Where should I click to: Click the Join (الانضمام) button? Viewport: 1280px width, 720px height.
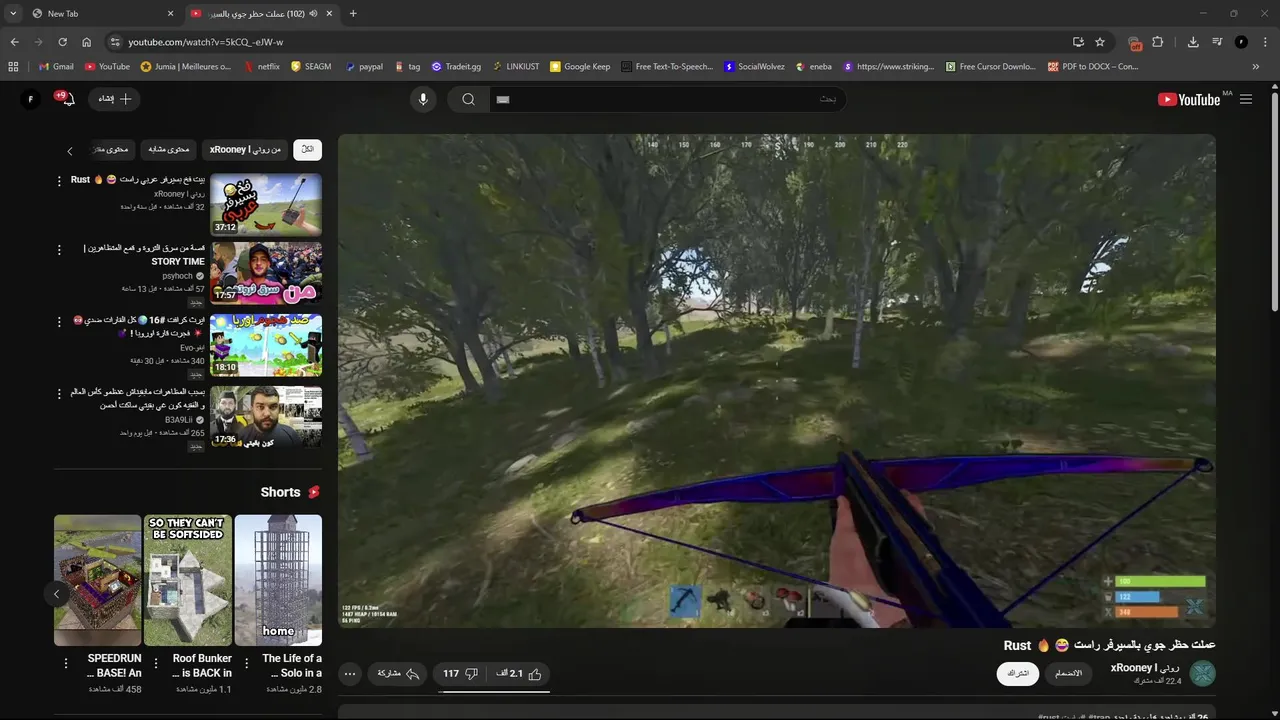(x=1069, y=674)
